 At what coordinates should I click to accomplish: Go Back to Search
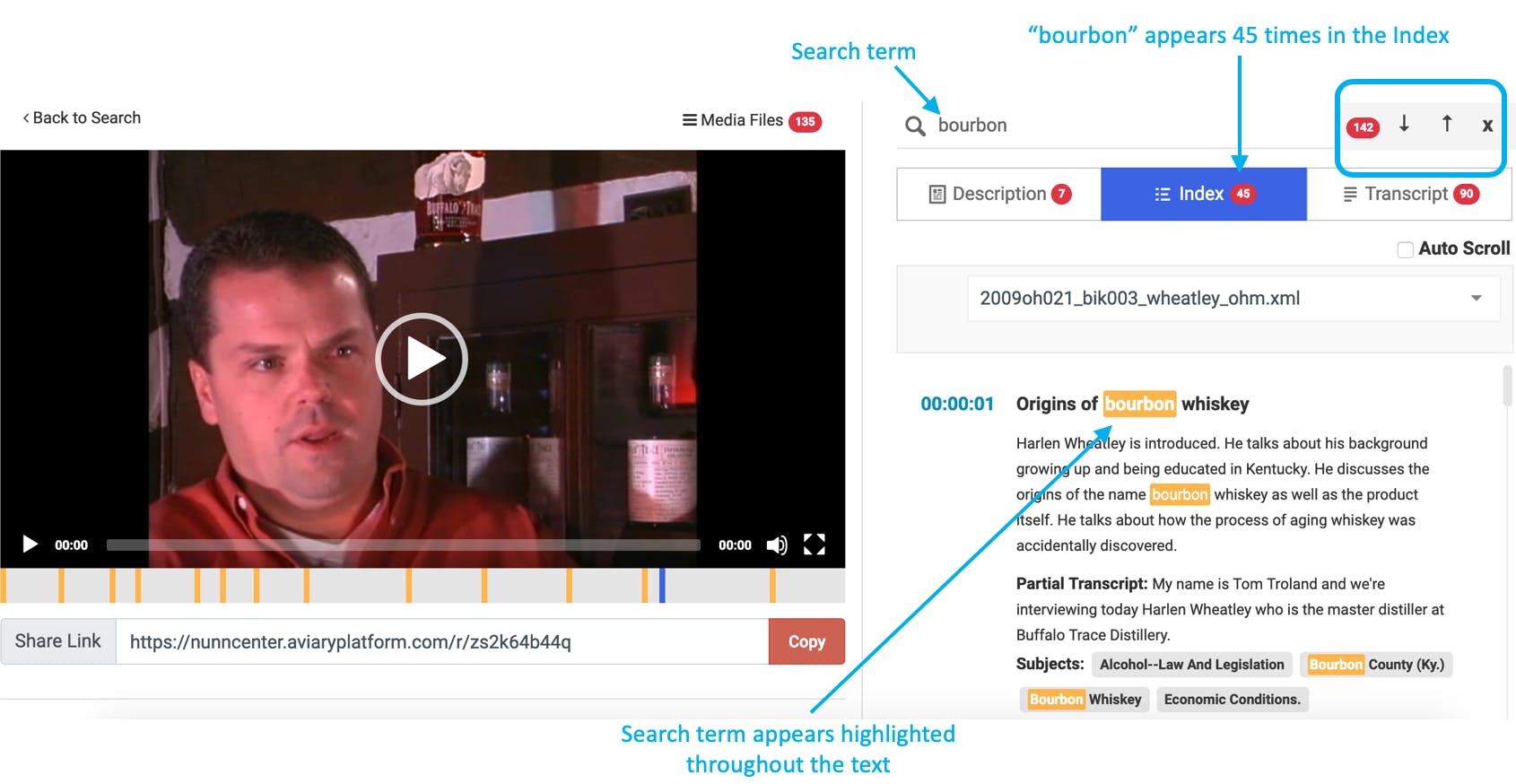point(82,118)
